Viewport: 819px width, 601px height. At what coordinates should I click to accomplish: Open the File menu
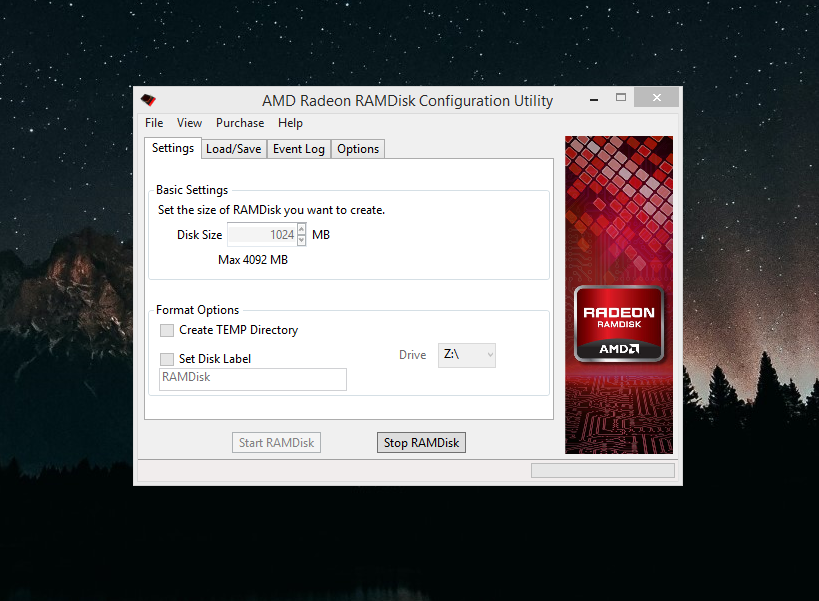click(154, 123)
